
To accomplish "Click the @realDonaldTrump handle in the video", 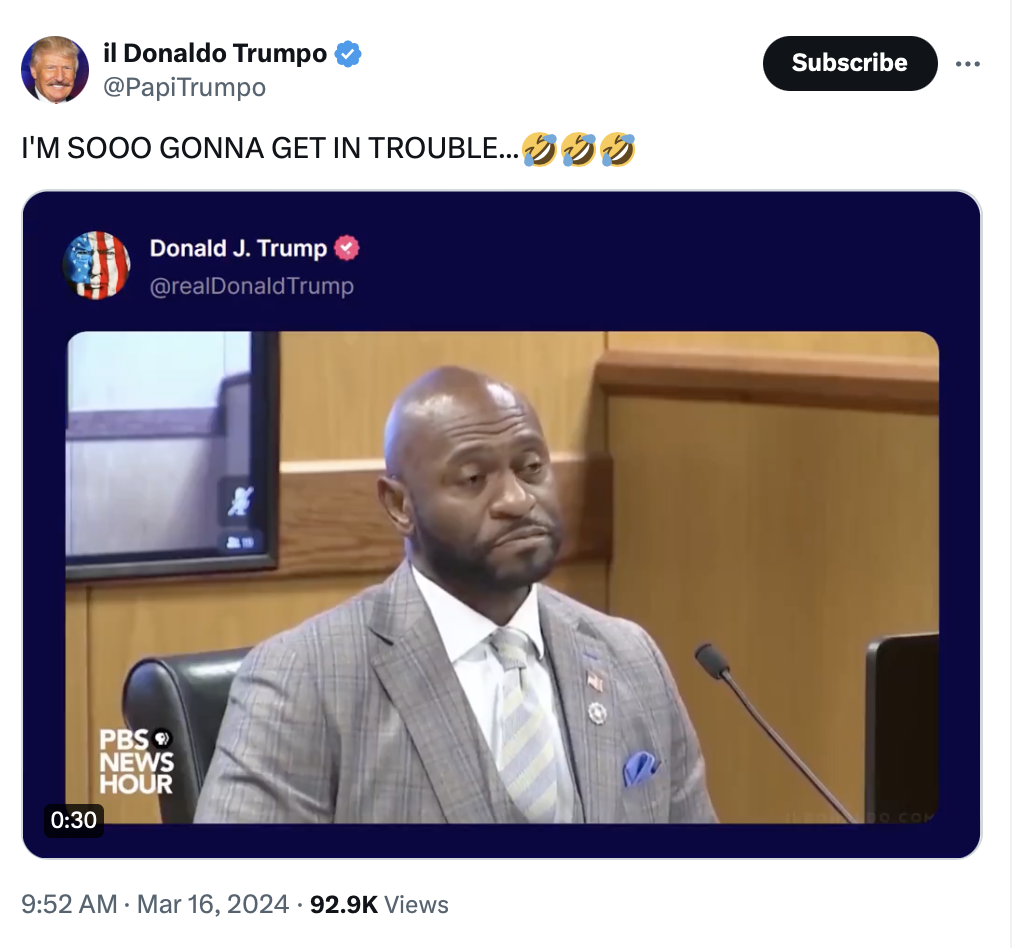I will point(251,286).
